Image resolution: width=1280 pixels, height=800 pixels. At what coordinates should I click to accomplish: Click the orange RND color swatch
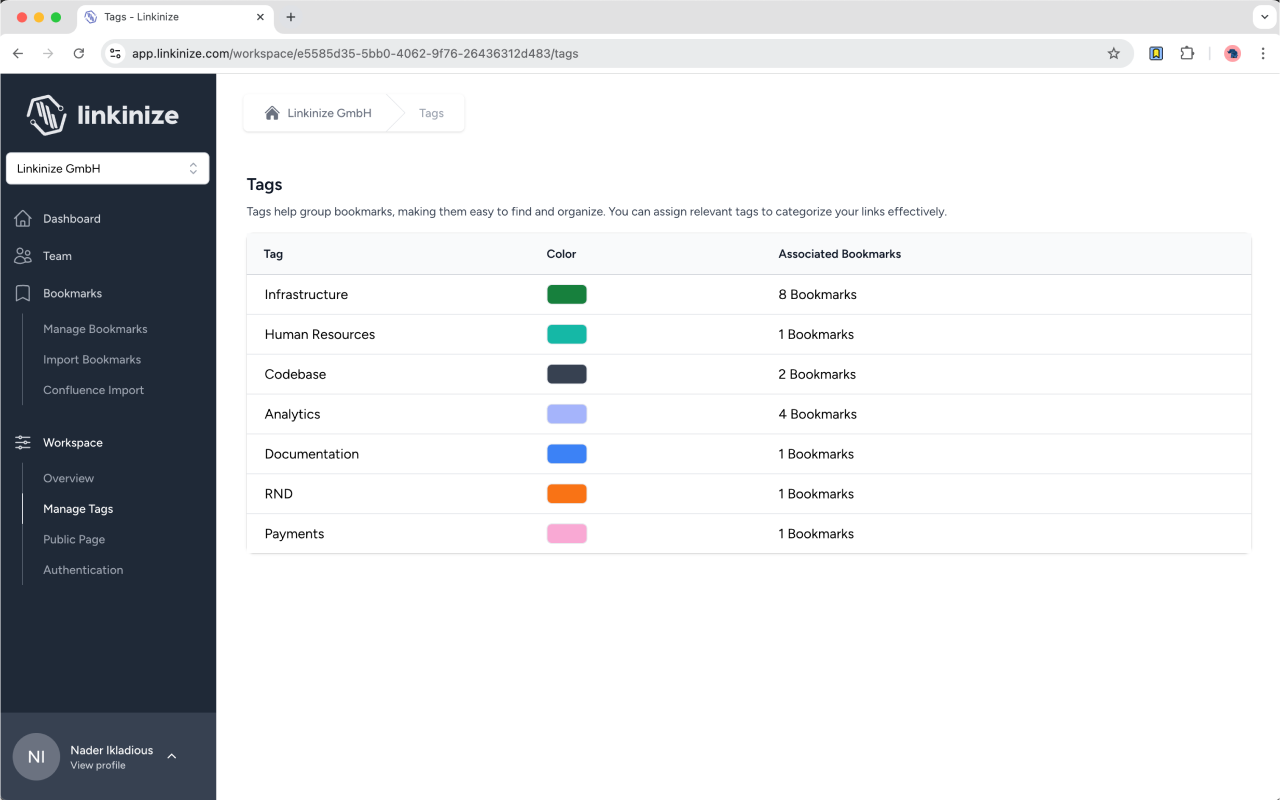pos(566,494)
